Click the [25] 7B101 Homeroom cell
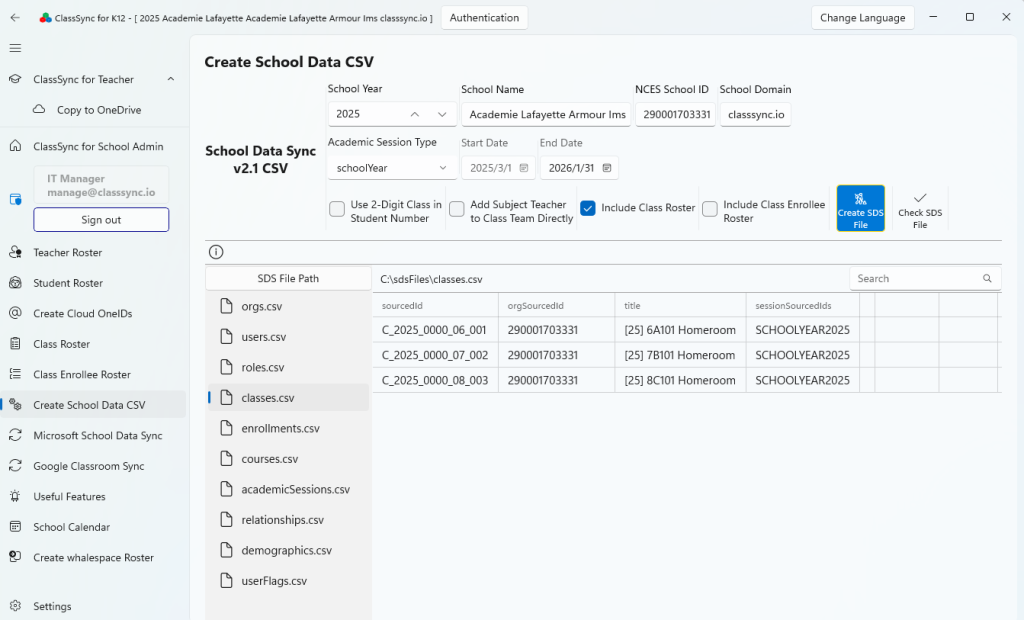 (x=680, y=355)
